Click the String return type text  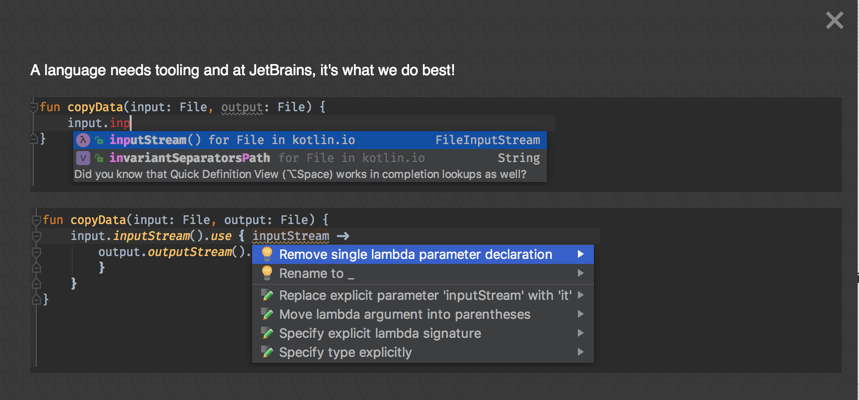[519, 159]
